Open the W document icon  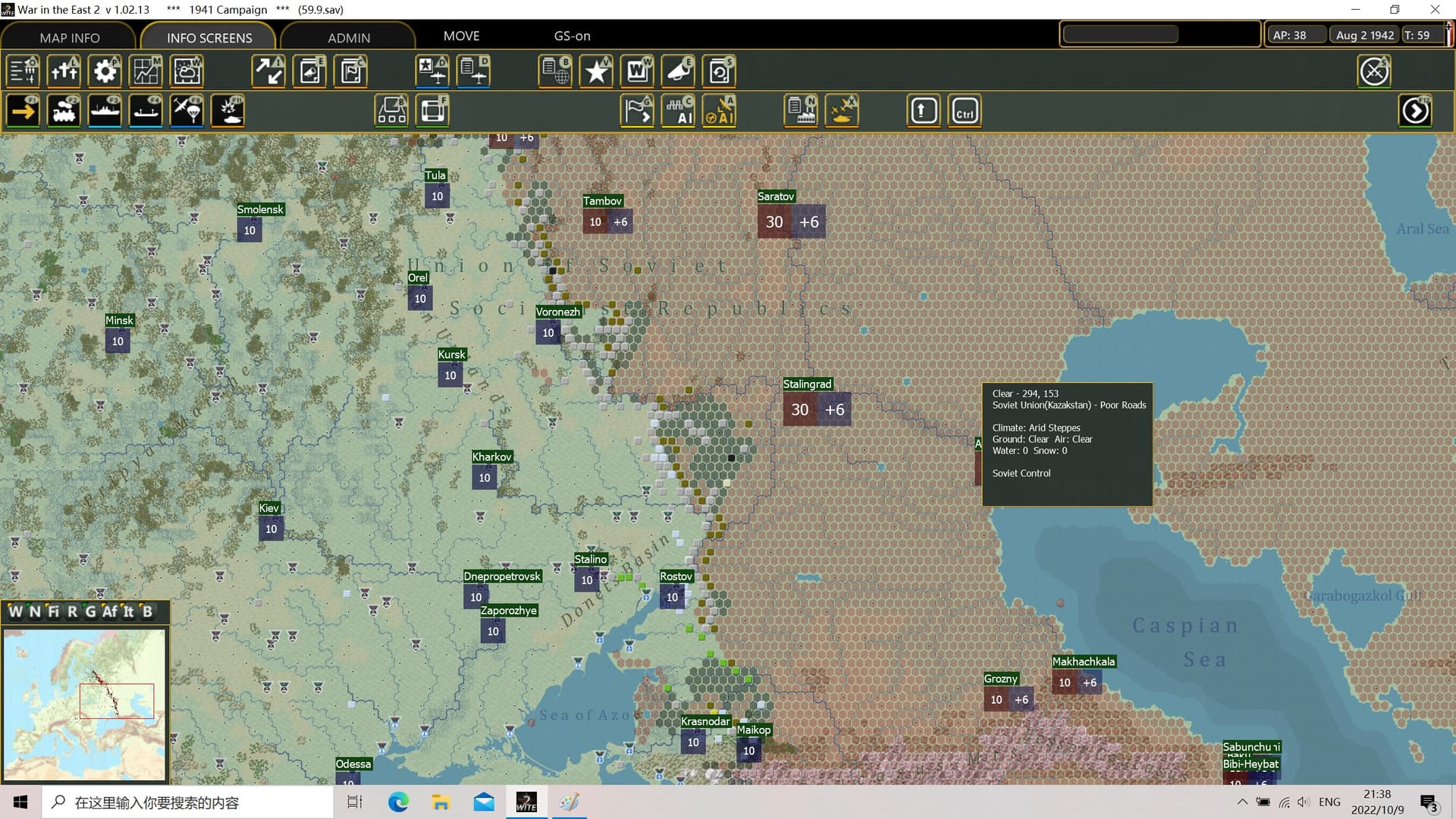click(637, 71)
